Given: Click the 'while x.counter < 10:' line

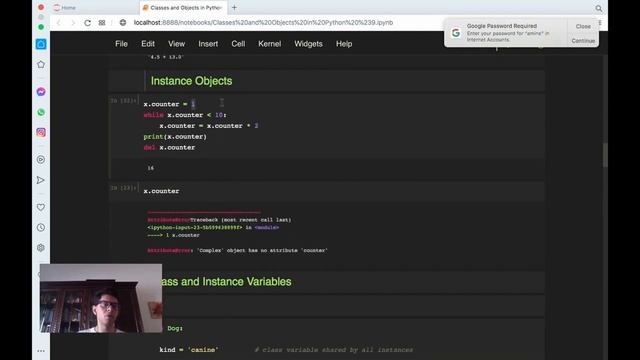Looking at the screenshot, I should click(x=185, y=115).
